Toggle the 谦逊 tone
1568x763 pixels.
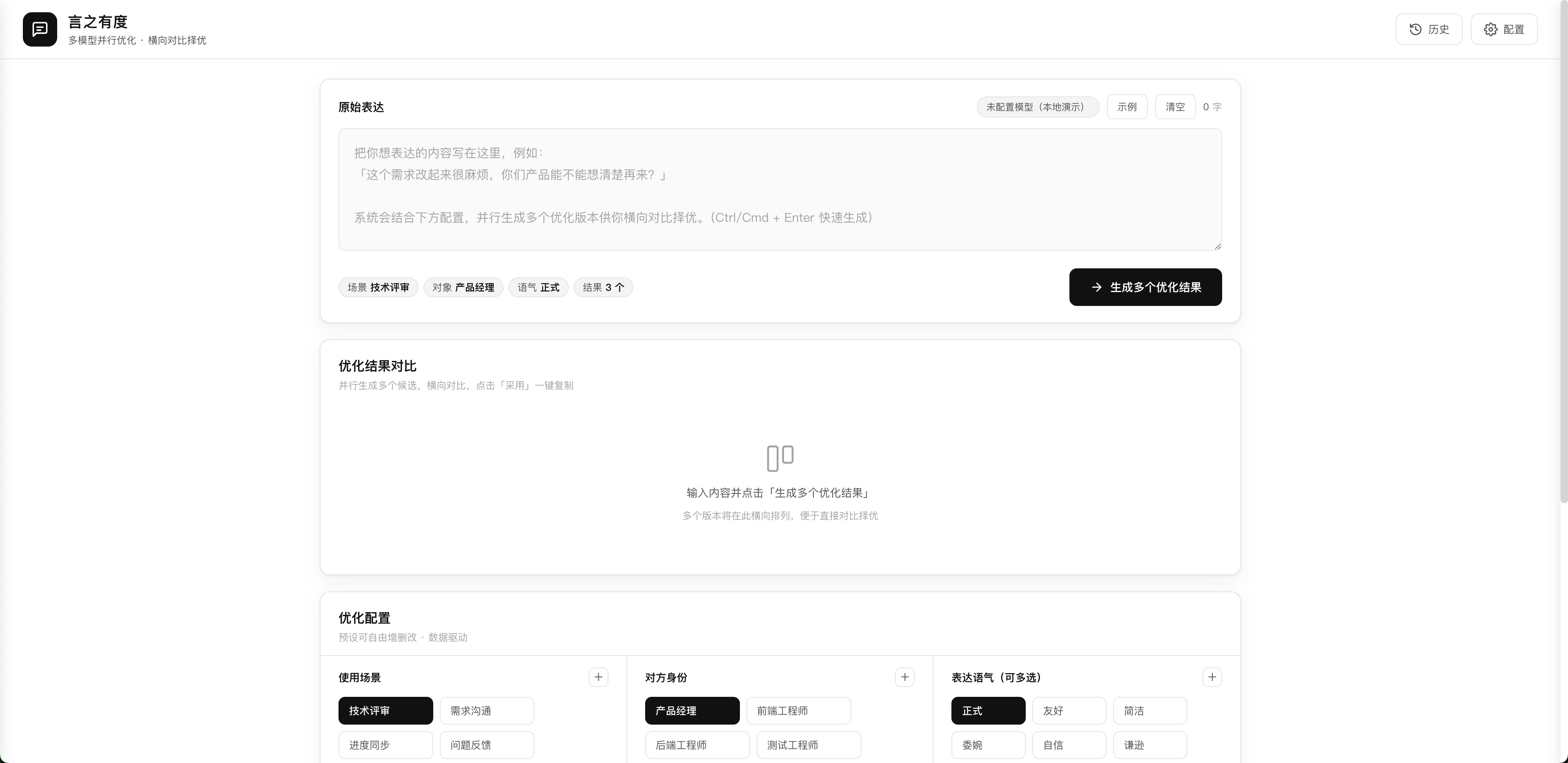(1150, 745)
